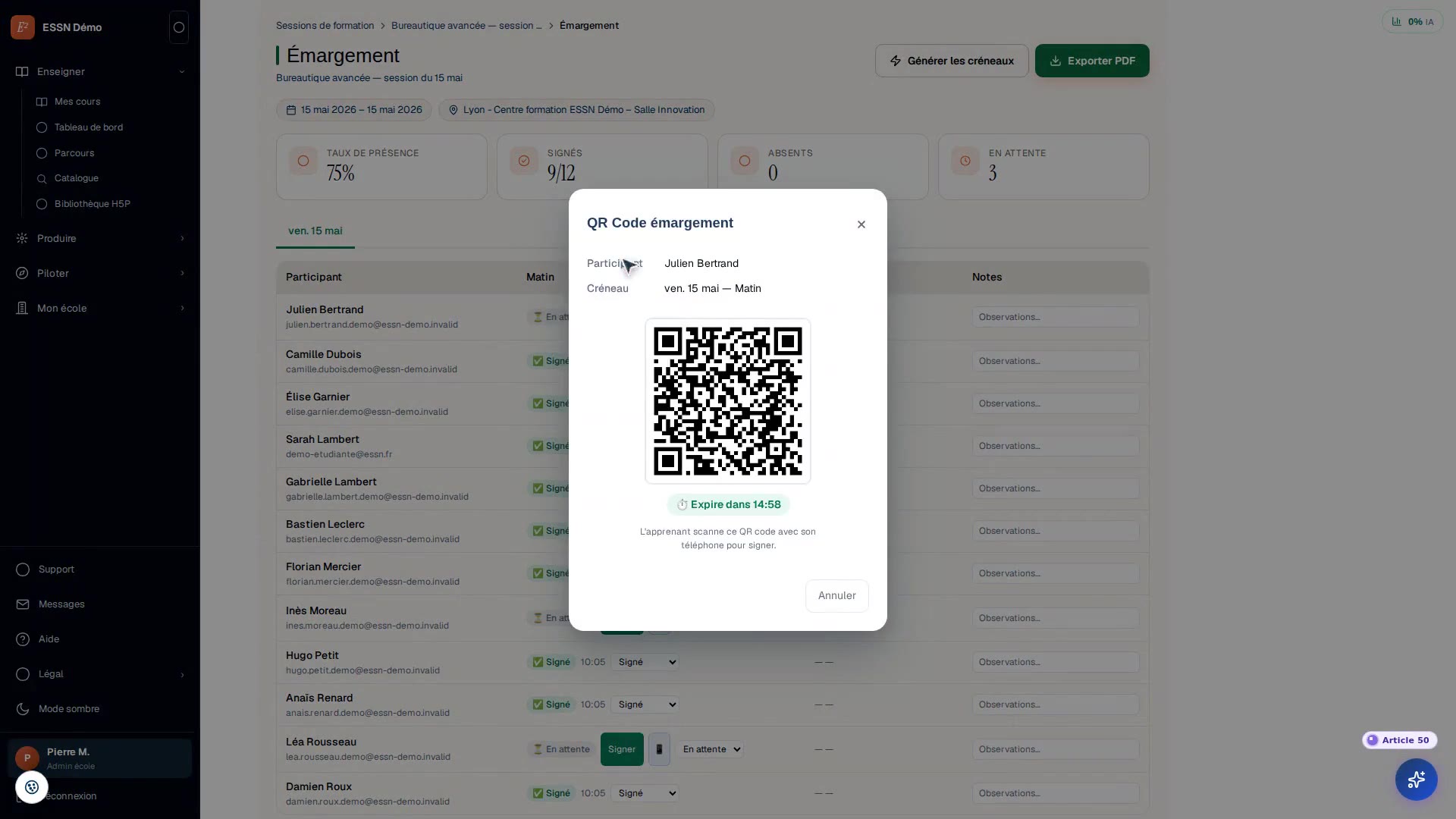Click participant name Gabrielle Lambert
Screen dimensions: 1456x819
tap(331, 482)
